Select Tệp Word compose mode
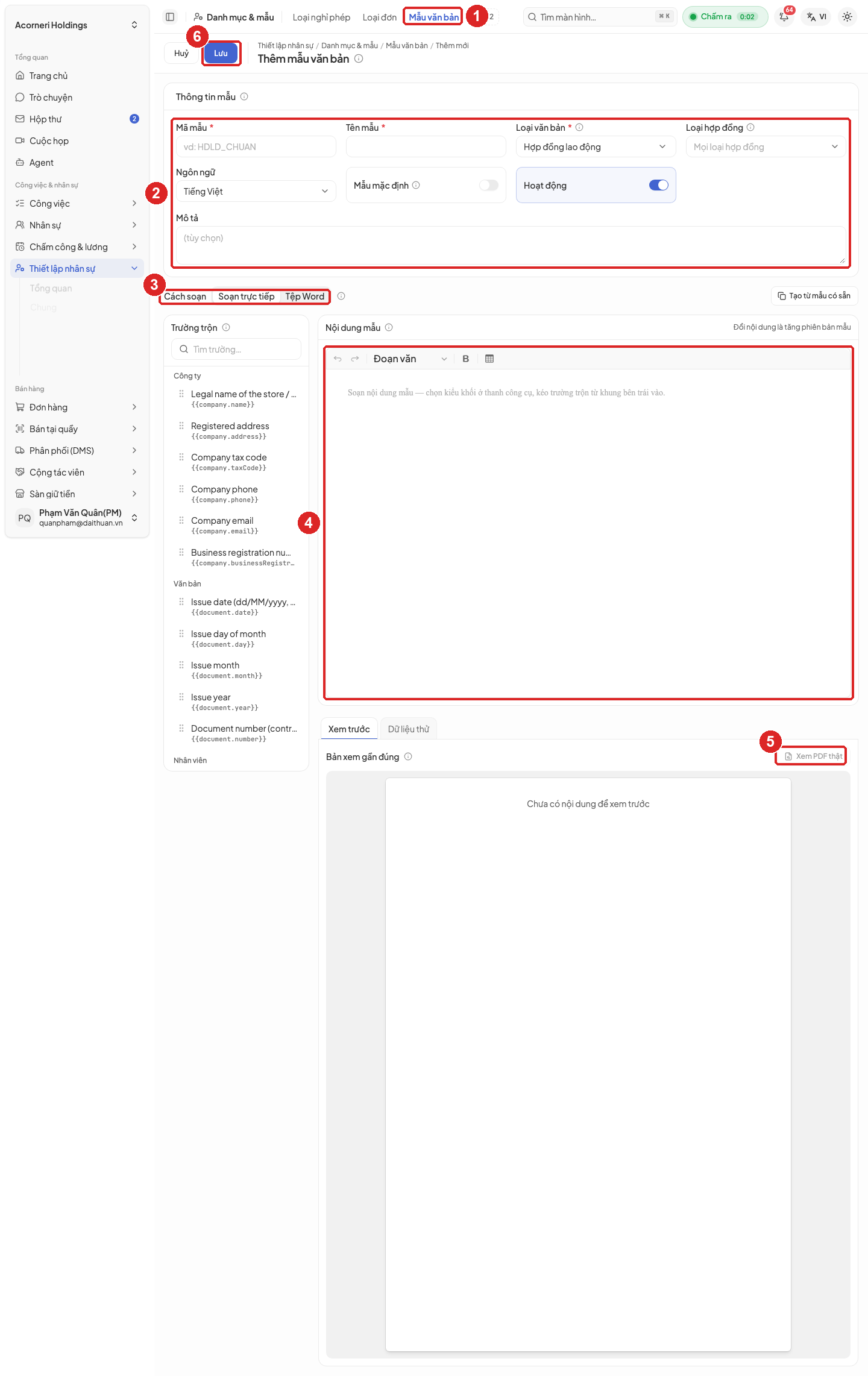Screen dimensions: 868x1376 pyautogui.click(x=305, y=297)
